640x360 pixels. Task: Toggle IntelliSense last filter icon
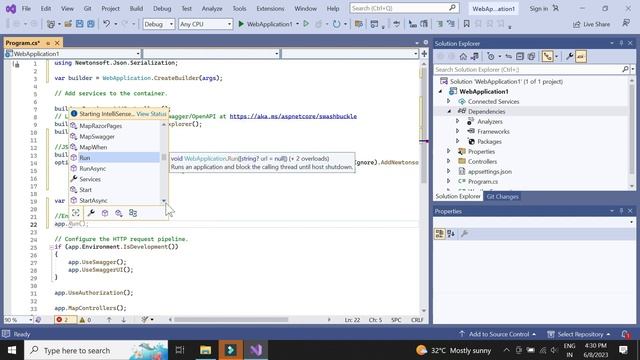pyautogui.click(x=133, y=213)
